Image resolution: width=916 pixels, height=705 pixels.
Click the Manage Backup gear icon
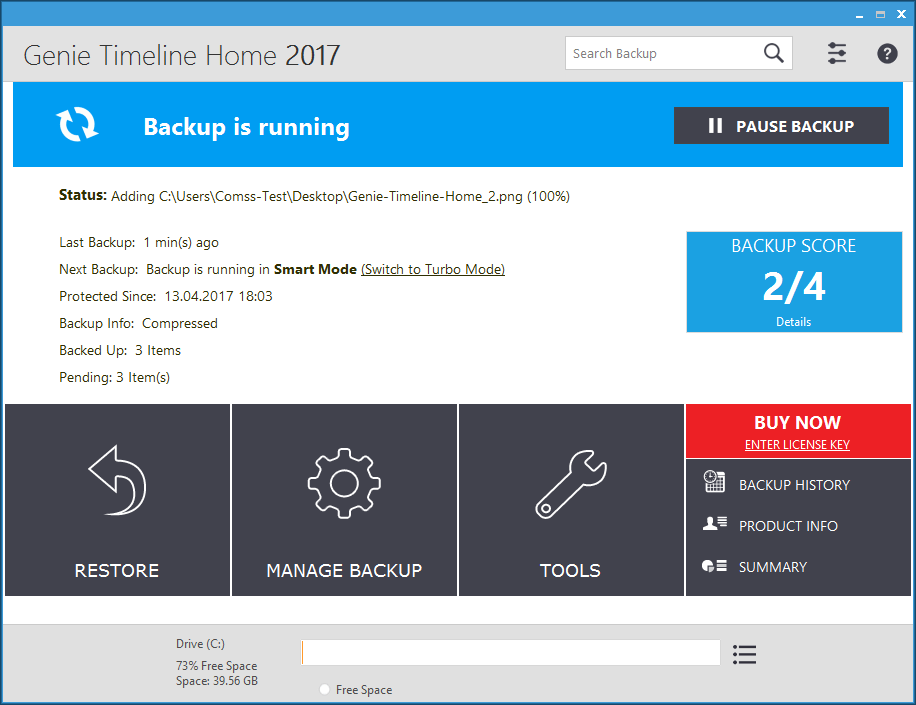pos(344,483)
